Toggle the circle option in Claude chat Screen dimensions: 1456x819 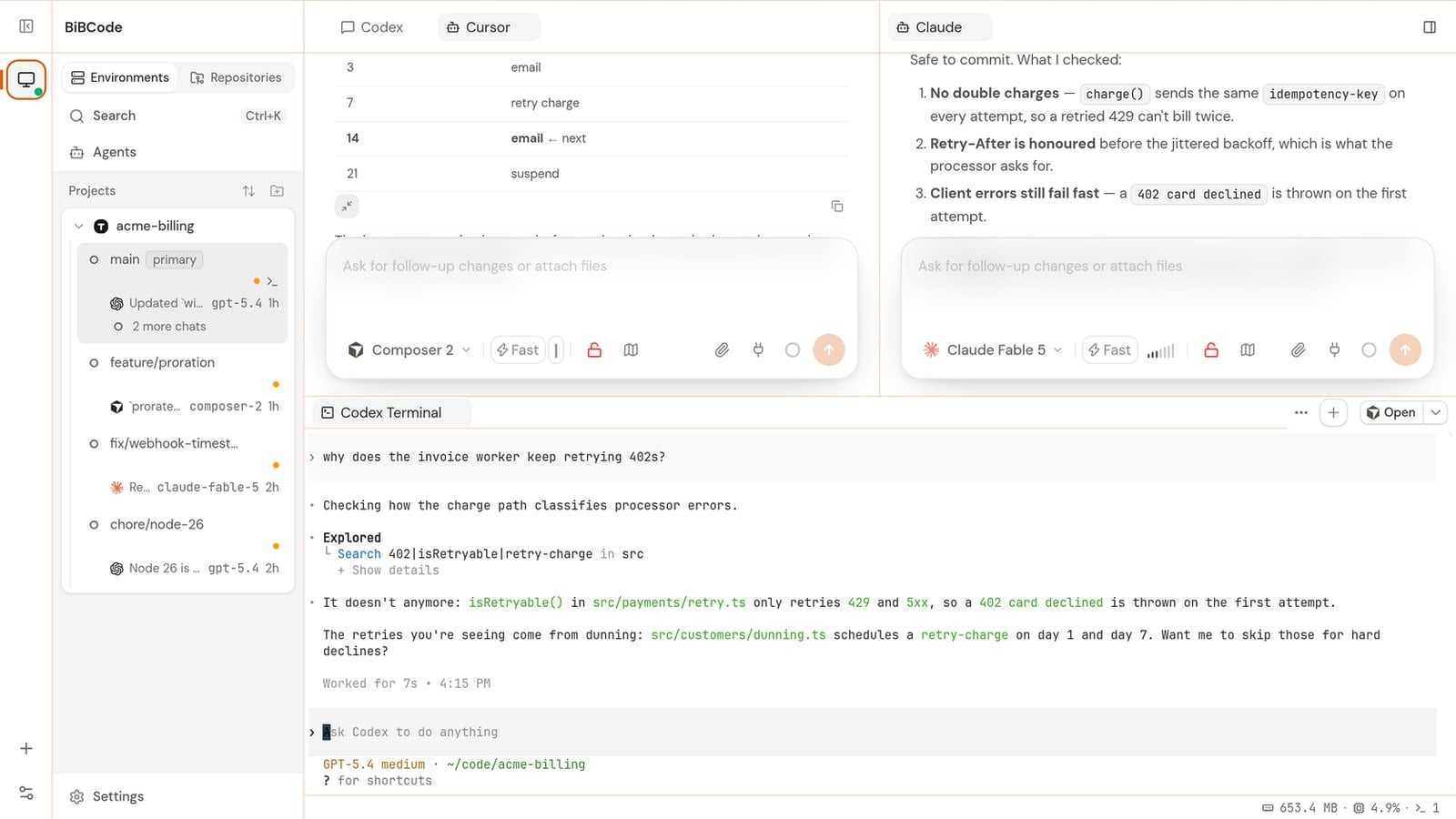[x=1369, y=349]
